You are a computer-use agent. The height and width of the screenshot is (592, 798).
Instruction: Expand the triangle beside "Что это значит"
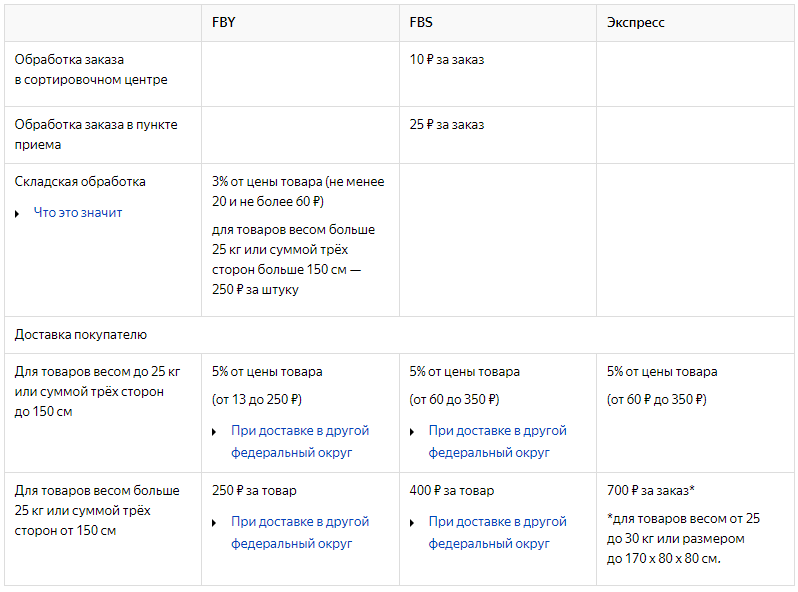point(17,214)
